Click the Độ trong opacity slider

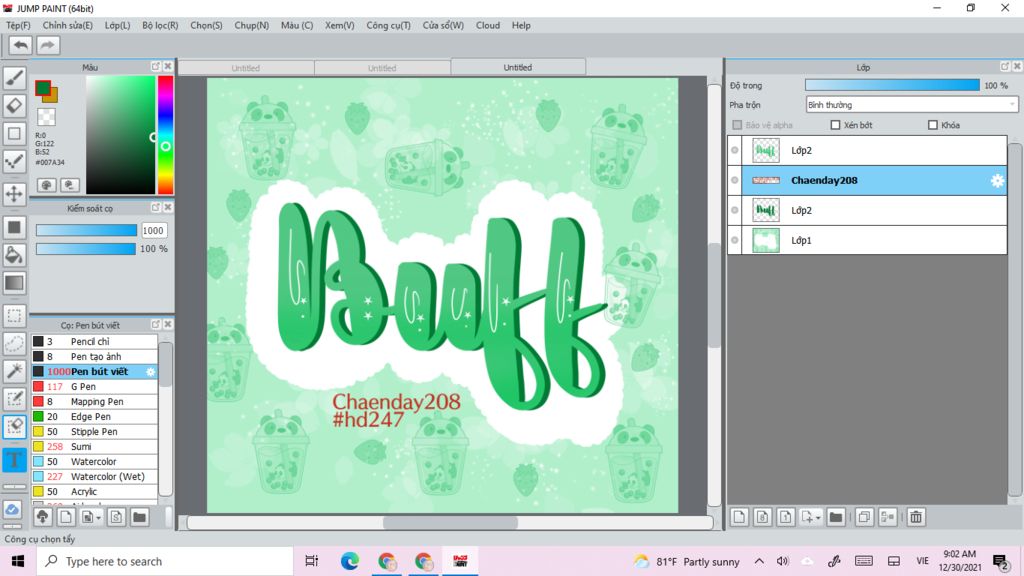[x=892, y=86]
